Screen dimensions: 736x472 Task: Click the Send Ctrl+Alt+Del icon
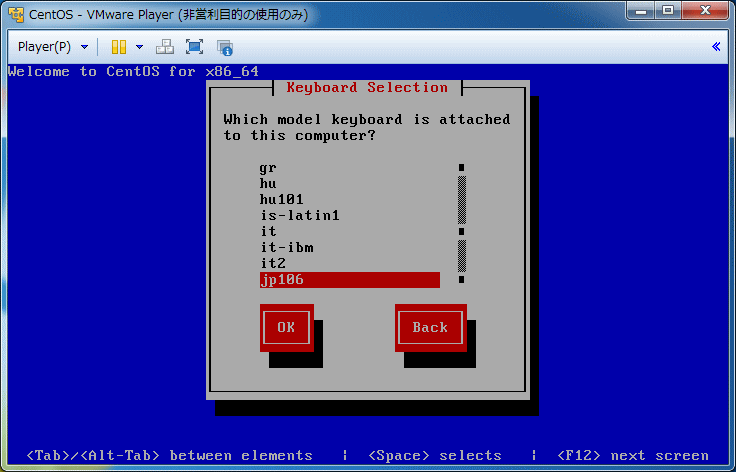[165, 47]
